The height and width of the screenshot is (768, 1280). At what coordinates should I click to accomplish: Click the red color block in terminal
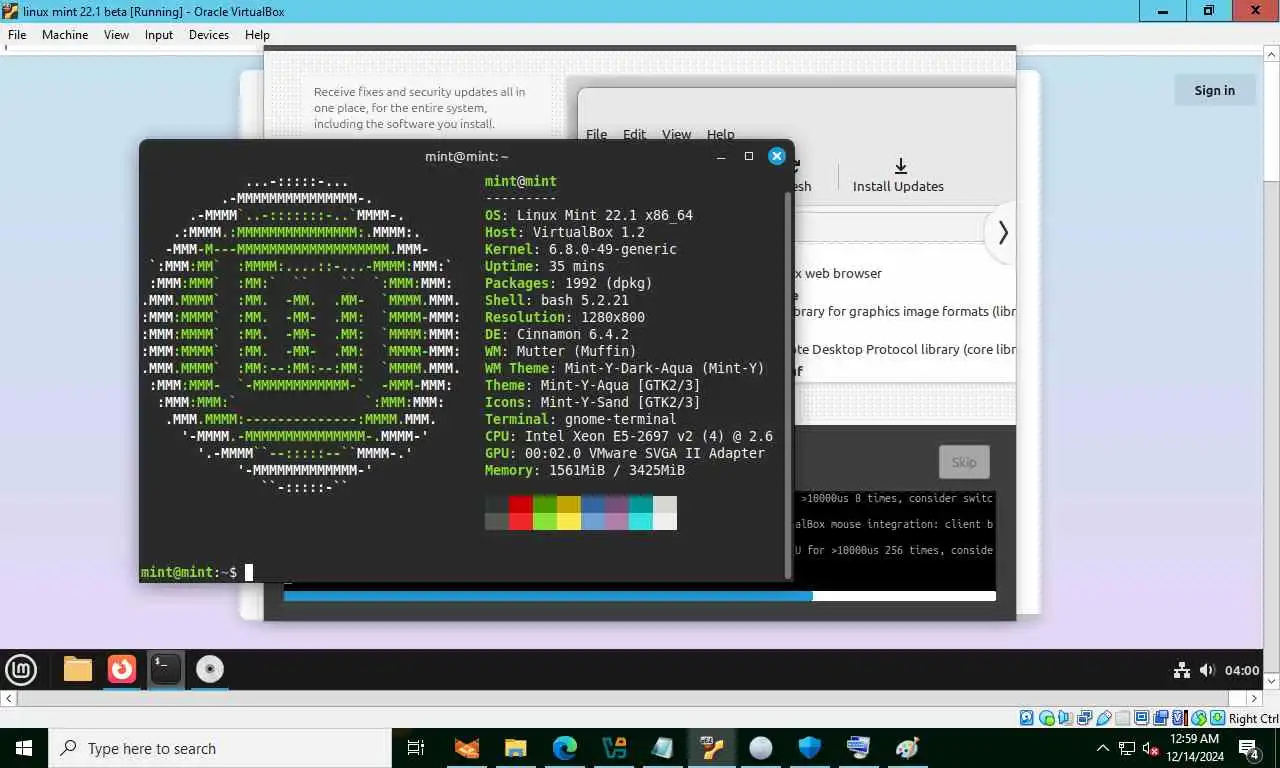pyautogui.click(x=520, y=512)
